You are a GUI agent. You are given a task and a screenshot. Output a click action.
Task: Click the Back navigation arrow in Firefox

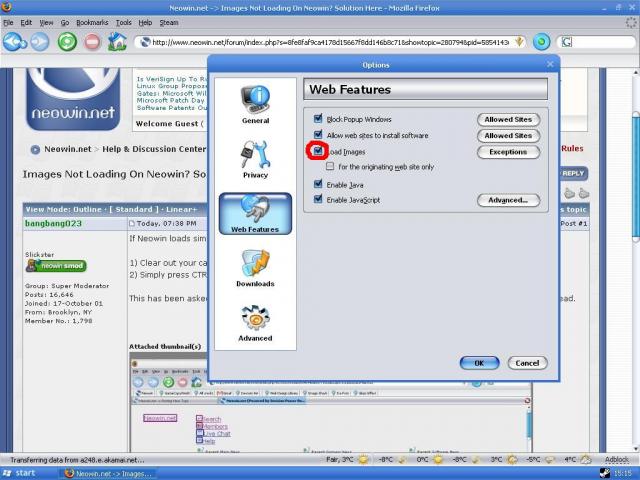pyautogui.click(x=14, y=42)
